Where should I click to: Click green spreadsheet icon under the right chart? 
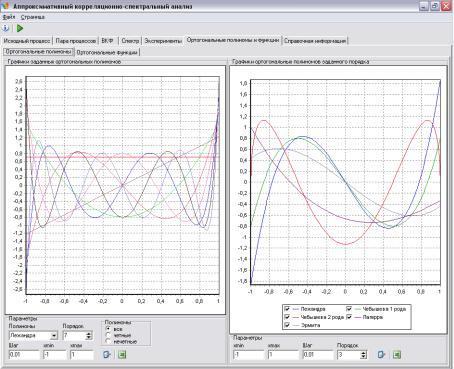[x=397, y=355]
